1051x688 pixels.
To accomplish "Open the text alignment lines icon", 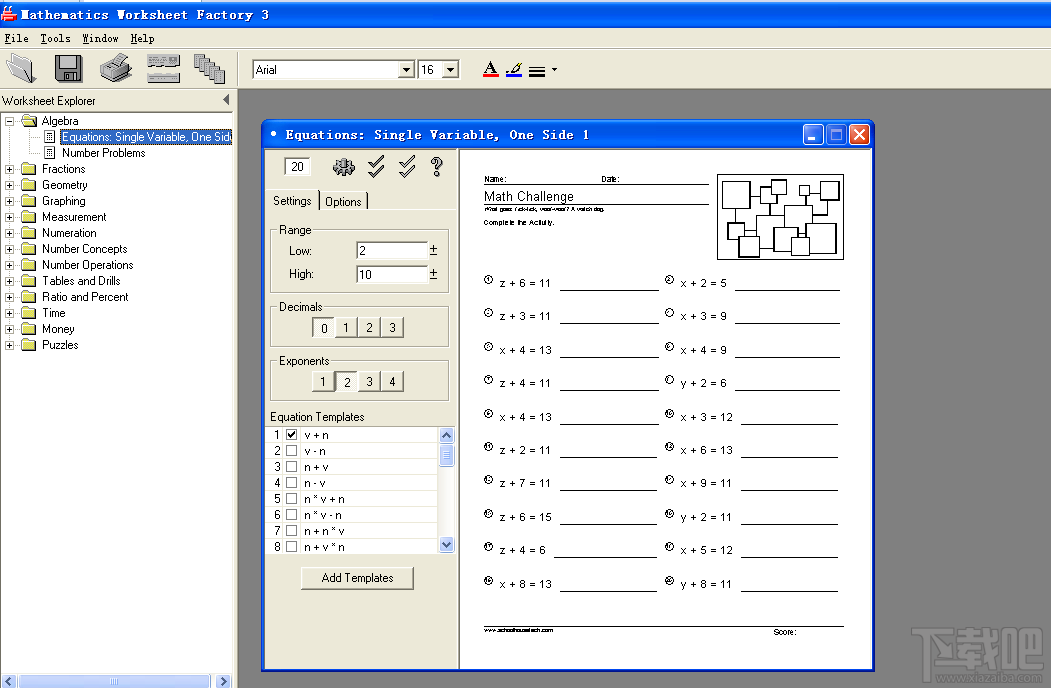I will 537,71.
